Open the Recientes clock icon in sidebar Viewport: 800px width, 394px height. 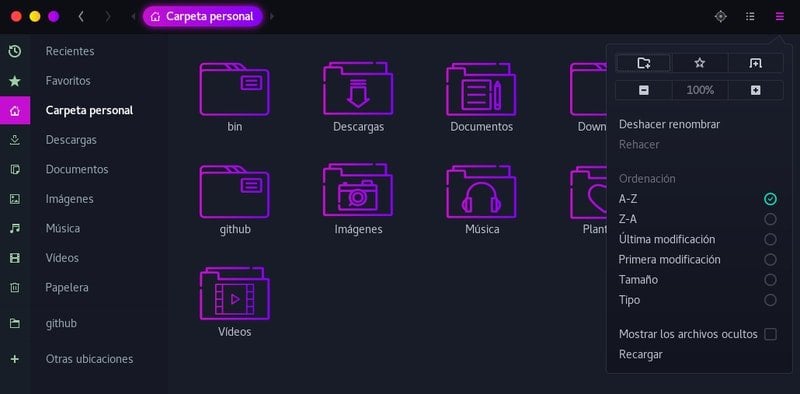[15, 51]
